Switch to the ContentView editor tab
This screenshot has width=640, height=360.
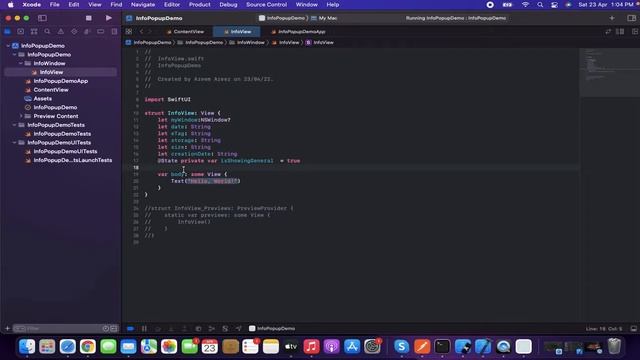pos(185,31)
